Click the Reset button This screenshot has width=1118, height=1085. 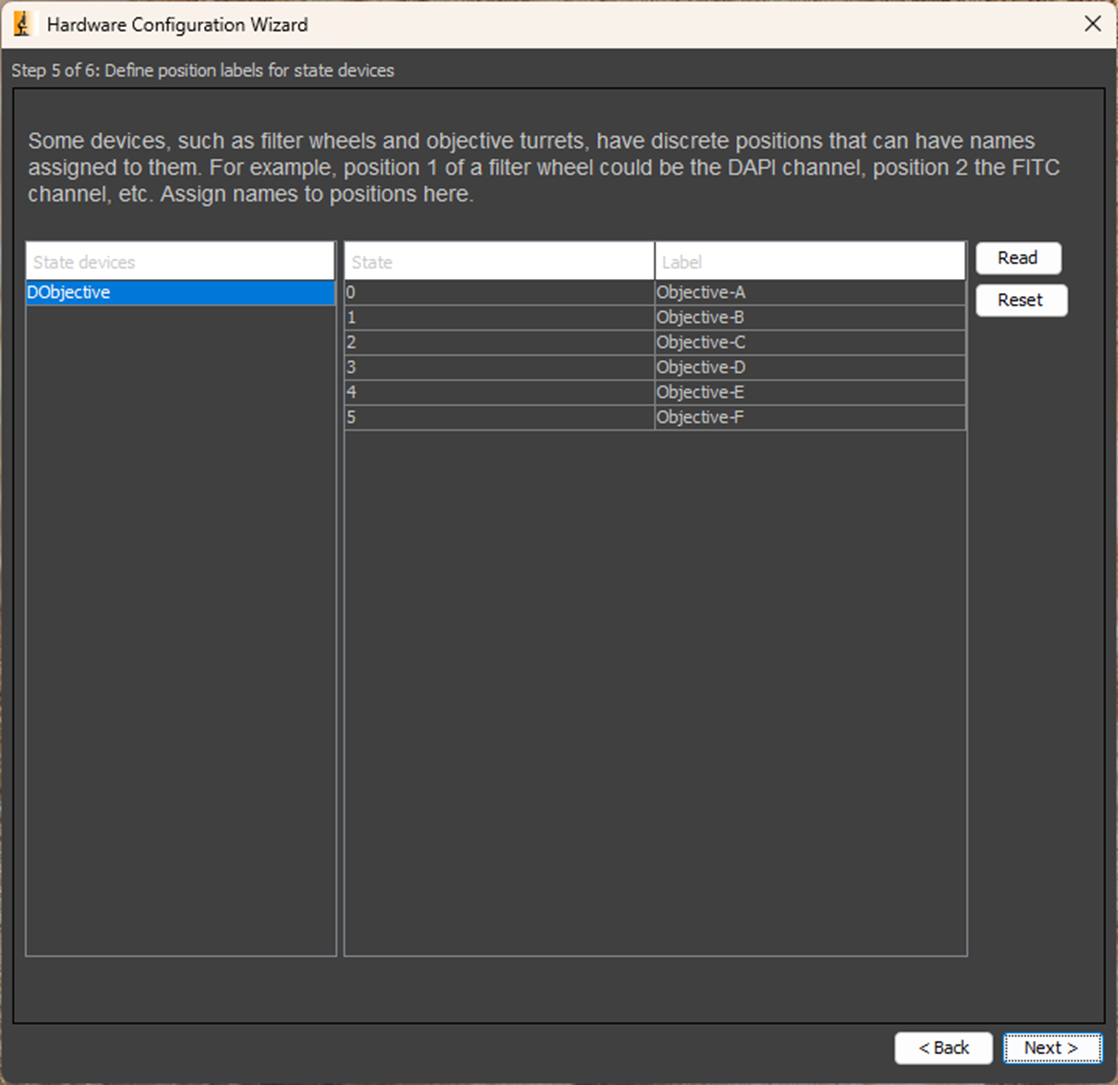[x=1020, y=300]
